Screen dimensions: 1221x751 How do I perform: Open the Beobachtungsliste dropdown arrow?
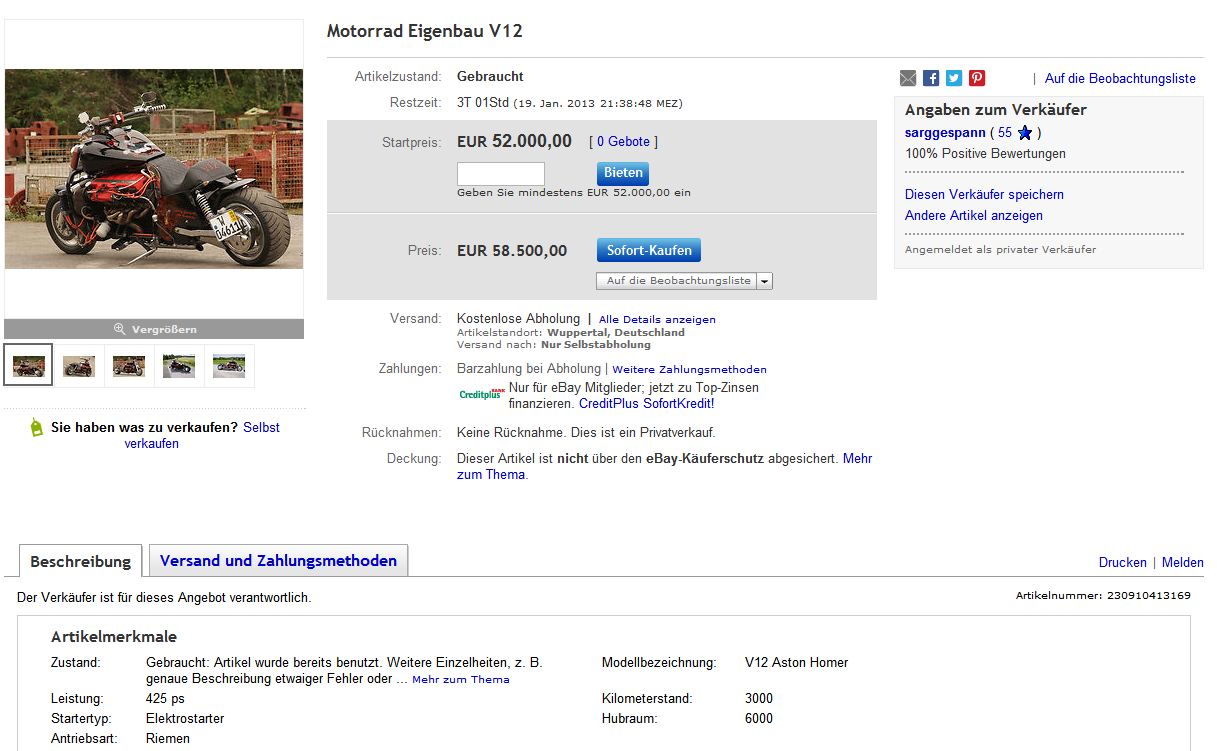click(765, 281)
